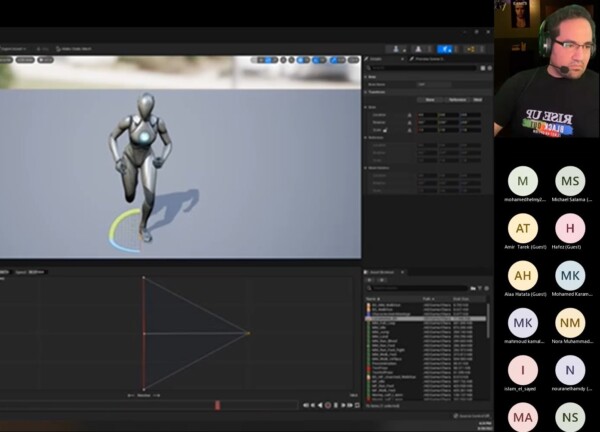Viewport: 600px width, 432px height.
Task: Select the rightmost blend space sample point
Action: click(x=247, y=333)
